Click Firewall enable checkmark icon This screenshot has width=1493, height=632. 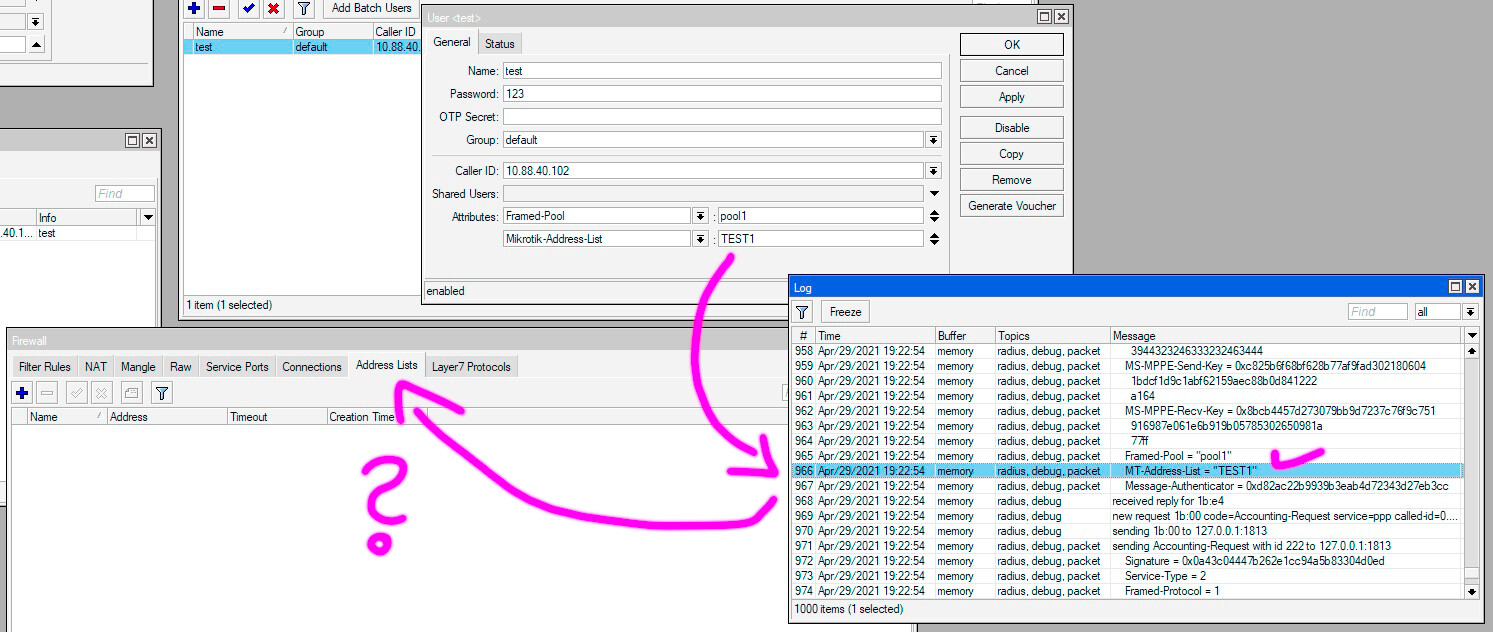click(x=76, y=393)
